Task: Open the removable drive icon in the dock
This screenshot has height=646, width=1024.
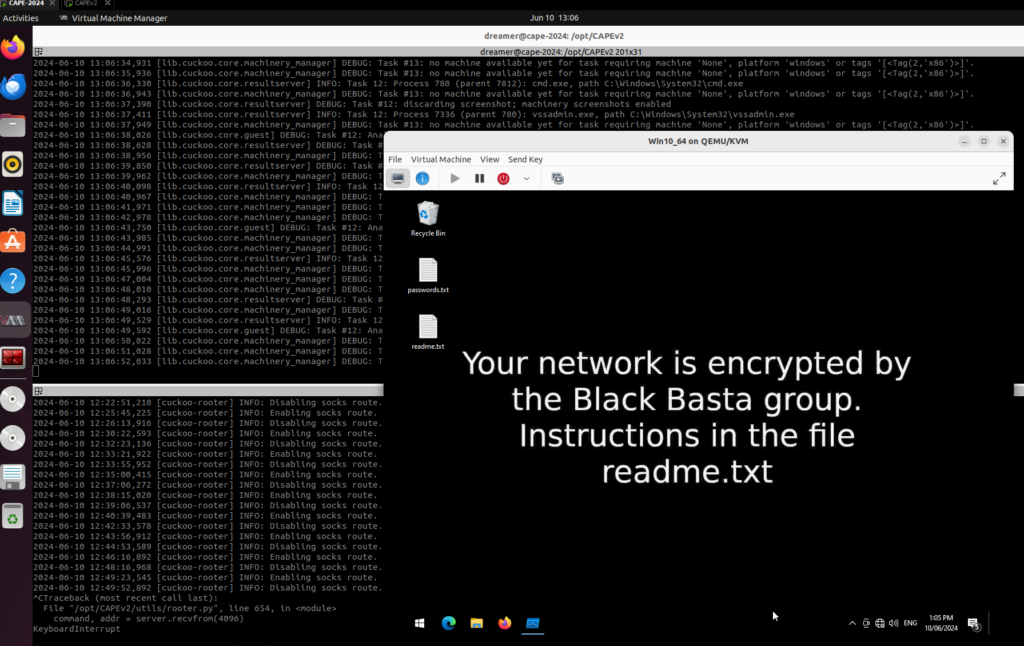Action: pos(13,477)
